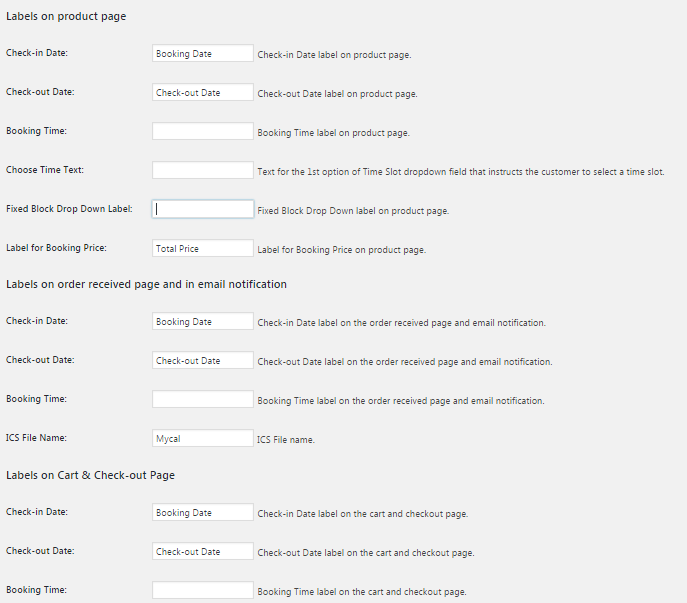This screenshot has width=687, height=603.
Task: Click the 'Labels on product page' heading
Action: (66, 17)
